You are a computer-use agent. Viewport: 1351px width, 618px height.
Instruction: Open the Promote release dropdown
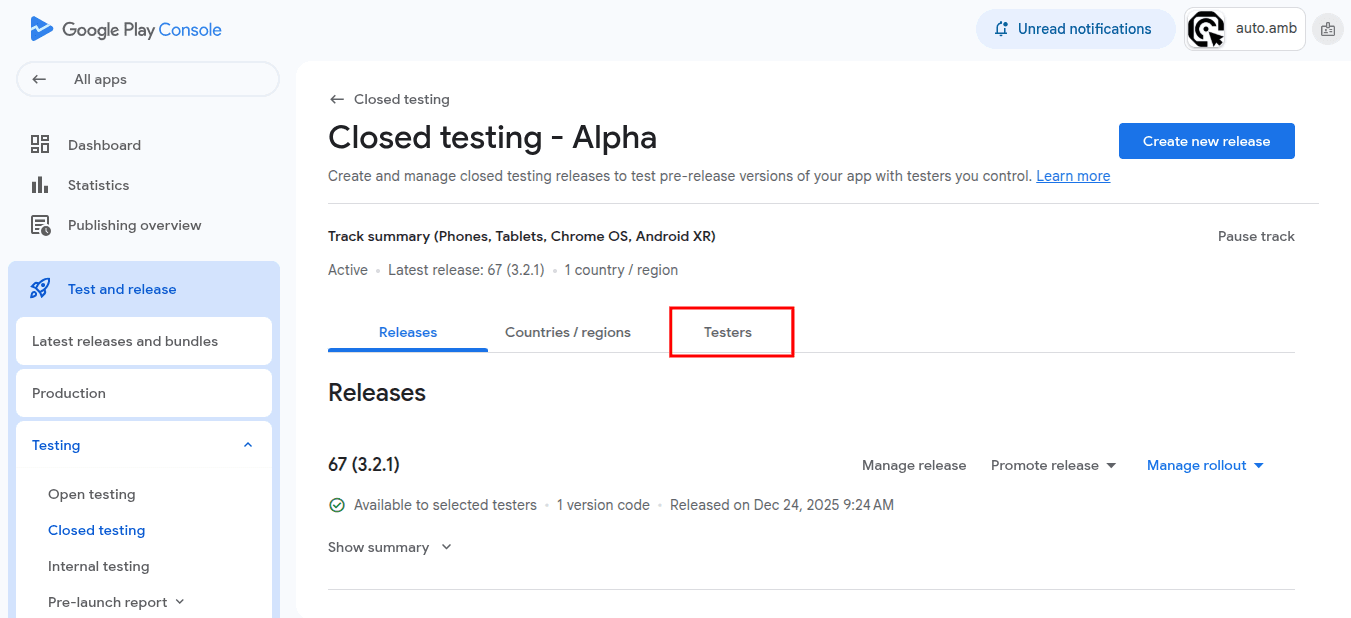point(1053,465)
